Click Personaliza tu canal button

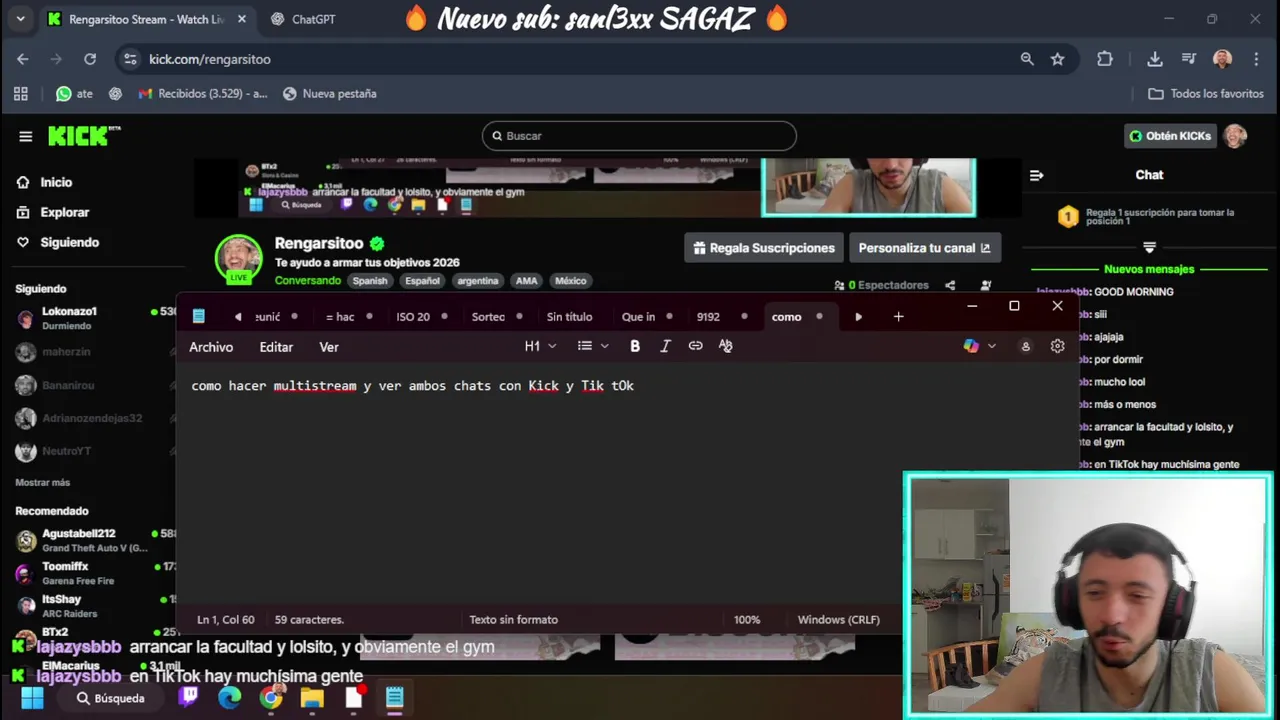coord(925,248)
